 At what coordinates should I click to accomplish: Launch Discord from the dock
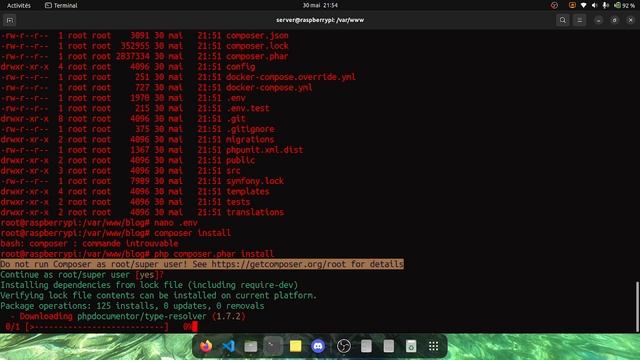(x=318, y=346)
